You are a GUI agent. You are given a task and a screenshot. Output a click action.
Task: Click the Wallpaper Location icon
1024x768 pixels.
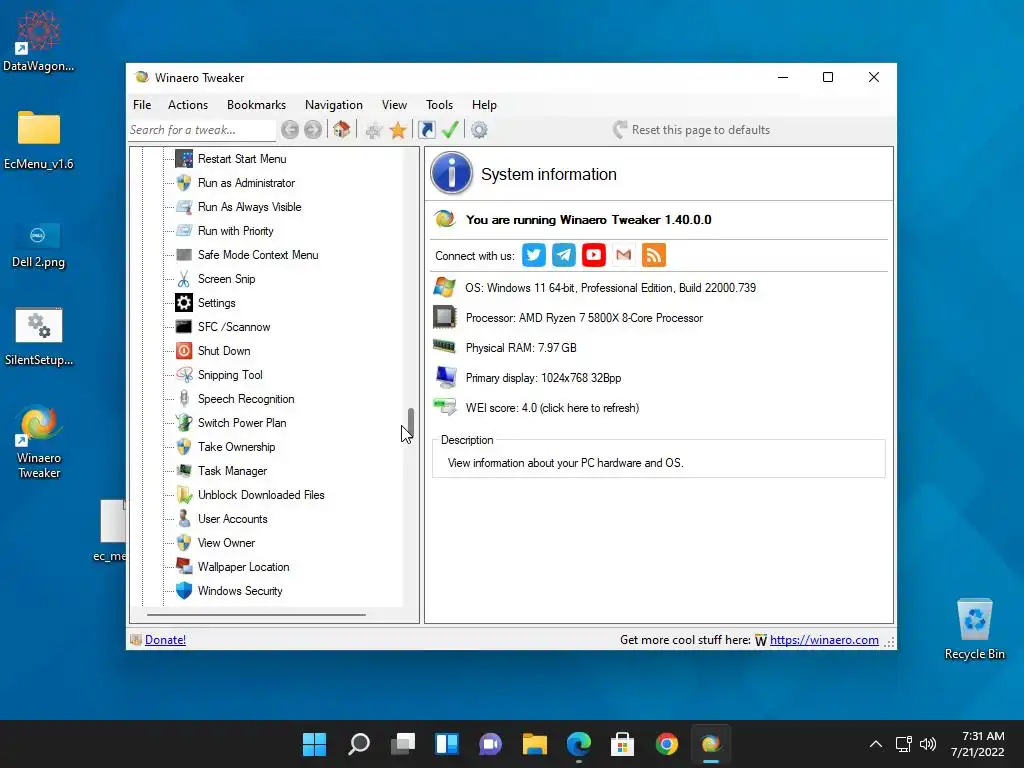pos(184,567)
